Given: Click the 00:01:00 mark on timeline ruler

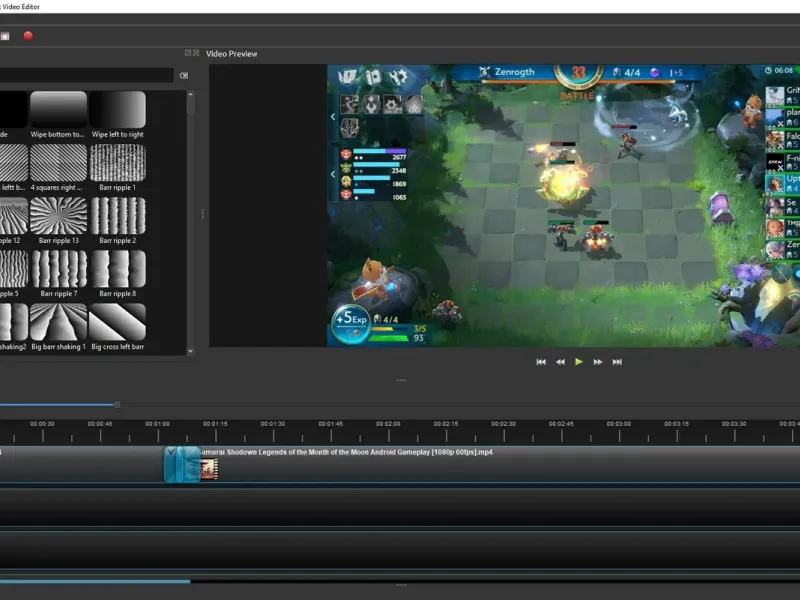Looking at the screenshot, I should click(x=157, y=424).
